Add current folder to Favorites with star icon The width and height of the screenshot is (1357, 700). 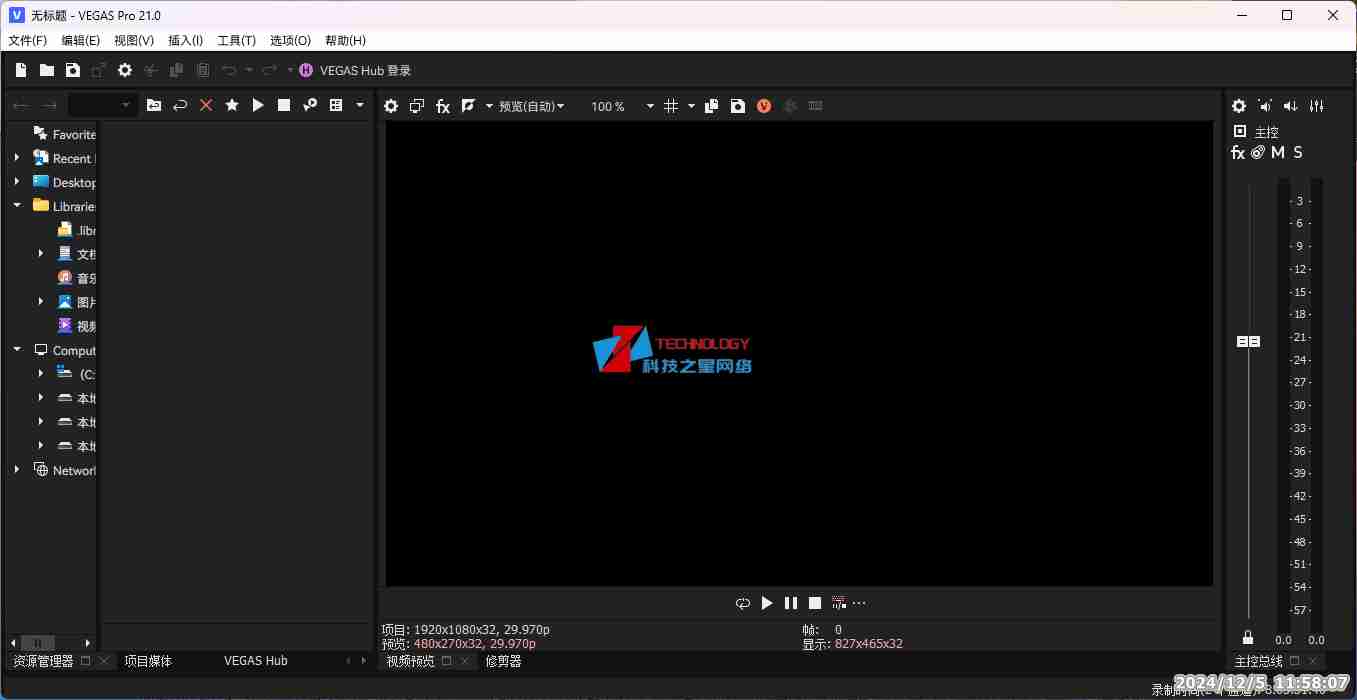tap(231, 105)
